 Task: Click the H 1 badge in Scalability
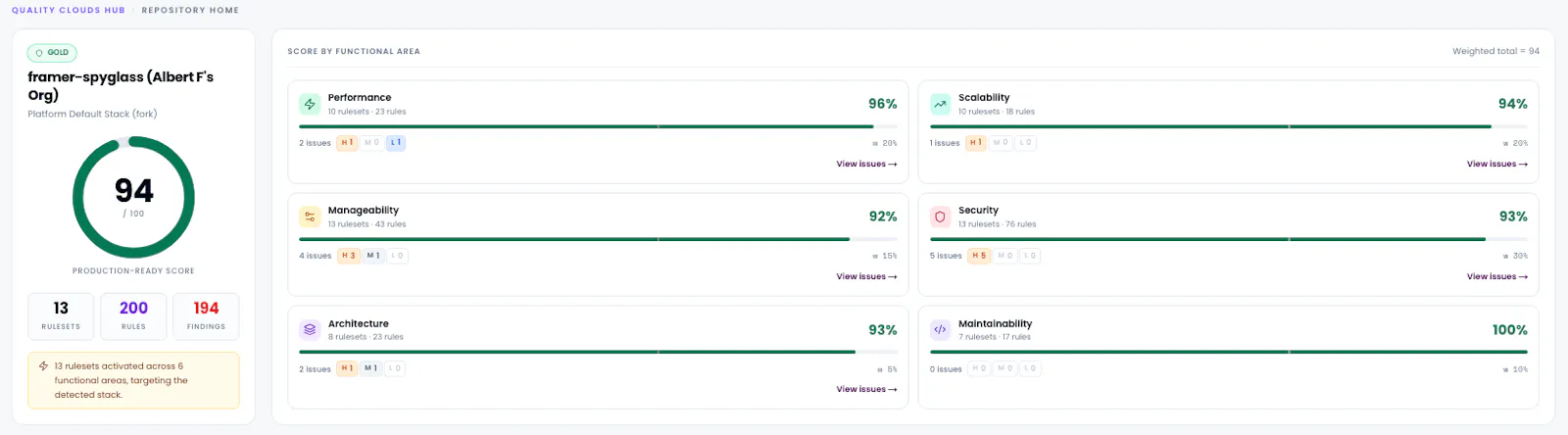pyautogui.click(x=976, y=143)
